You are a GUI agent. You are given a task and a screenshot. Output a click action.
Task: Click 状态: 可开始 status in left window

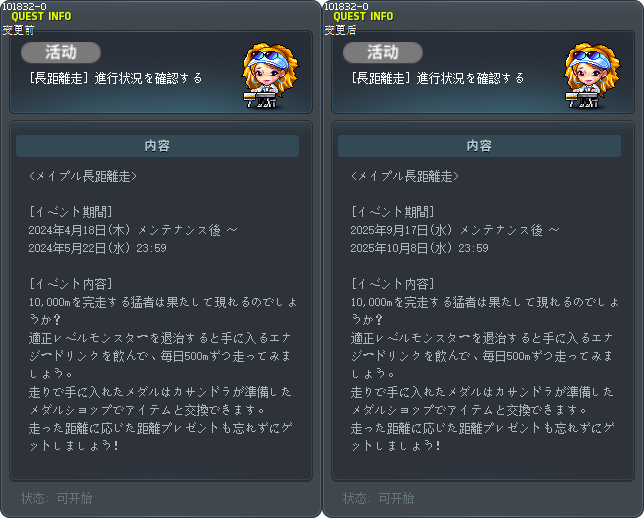pyautogui.click(x=57, y=498)
